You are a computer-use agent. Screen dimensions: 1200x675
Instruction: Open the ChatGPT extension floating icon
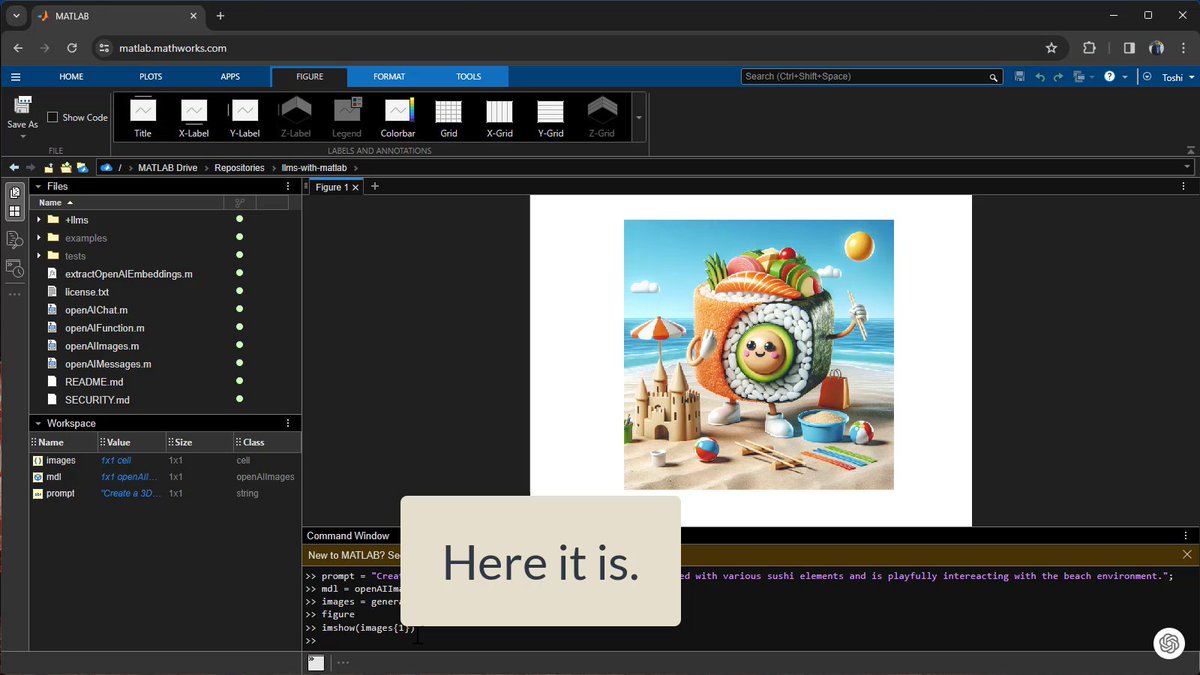[x=1168, y=644]
